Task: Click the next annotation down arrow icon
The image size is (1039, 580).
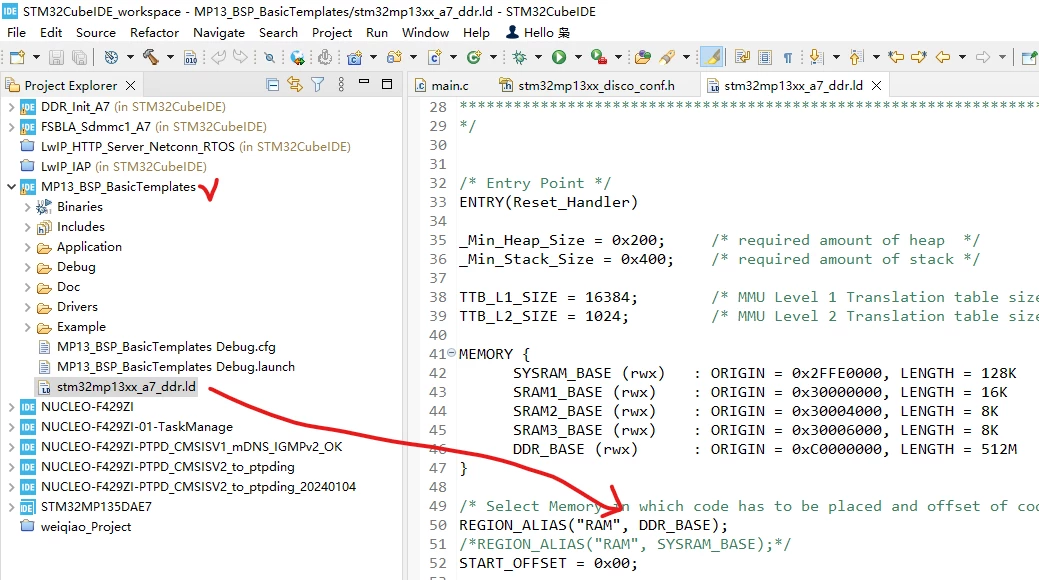Action: pos(816,58)
